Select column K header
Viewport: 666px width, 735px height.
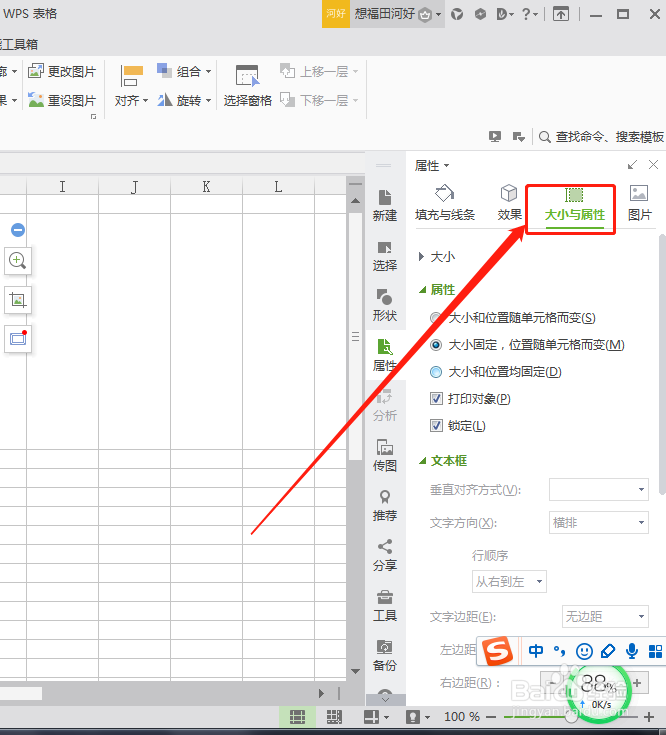click(x=206, y=187)
